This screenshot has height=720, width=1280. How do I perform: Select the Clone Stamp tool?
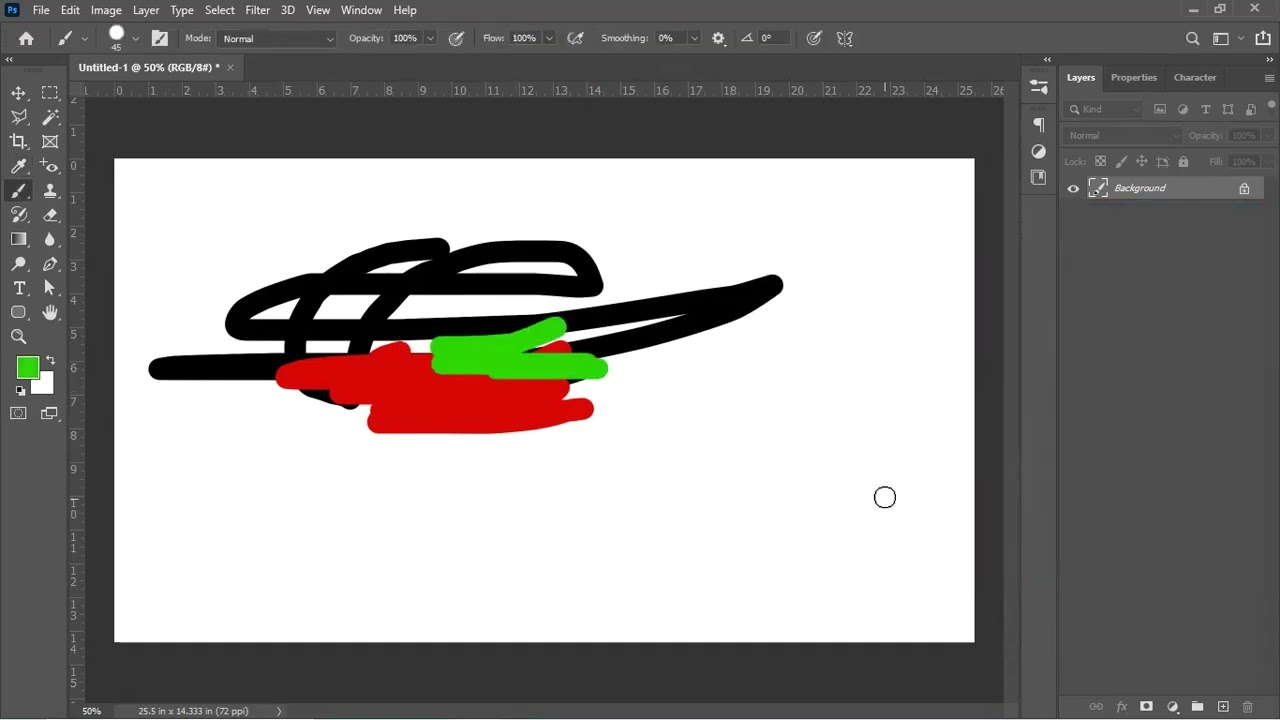click(50, 191)
